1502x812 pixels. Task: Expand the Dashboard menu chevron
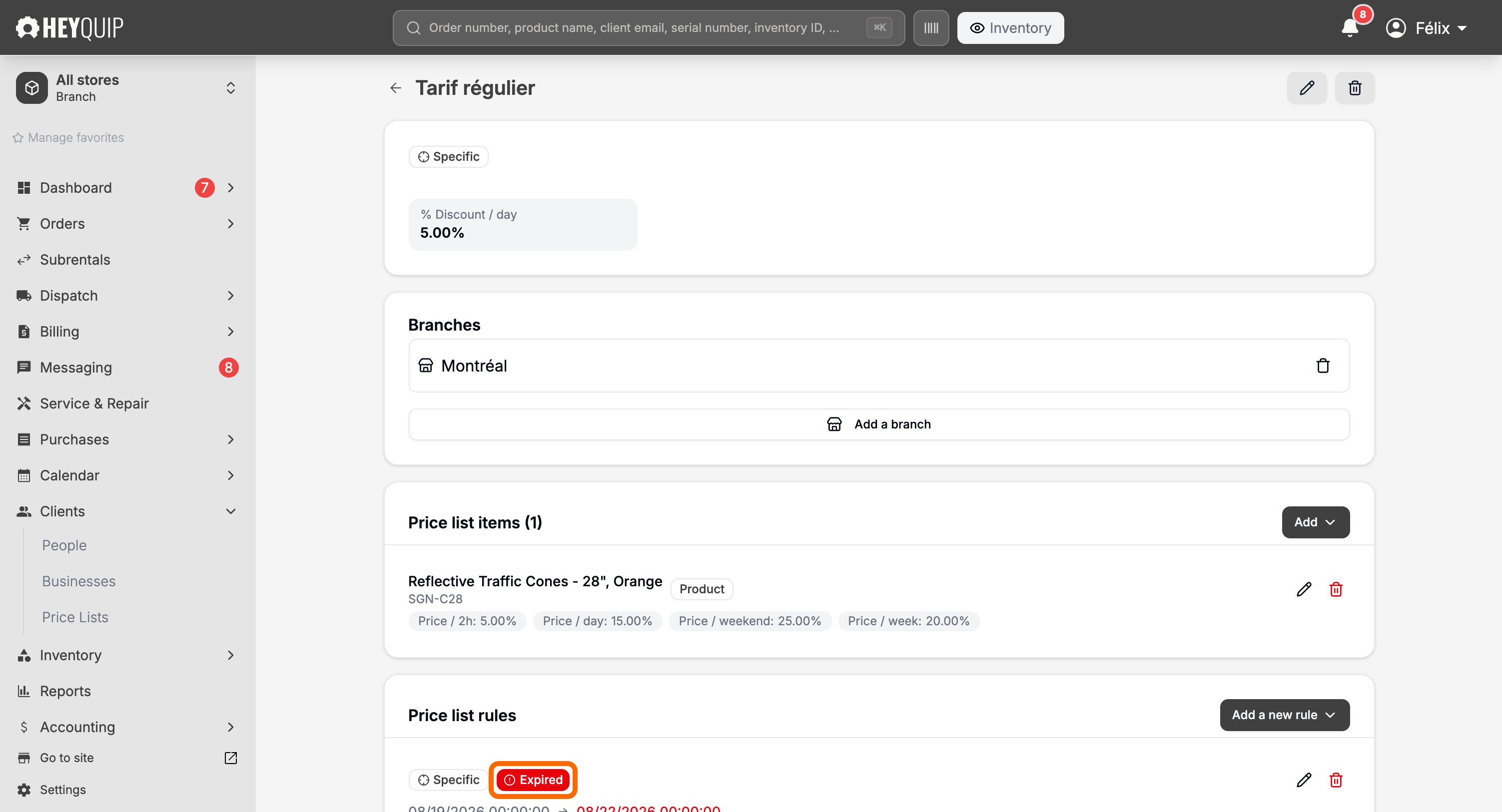coord(231,188)
